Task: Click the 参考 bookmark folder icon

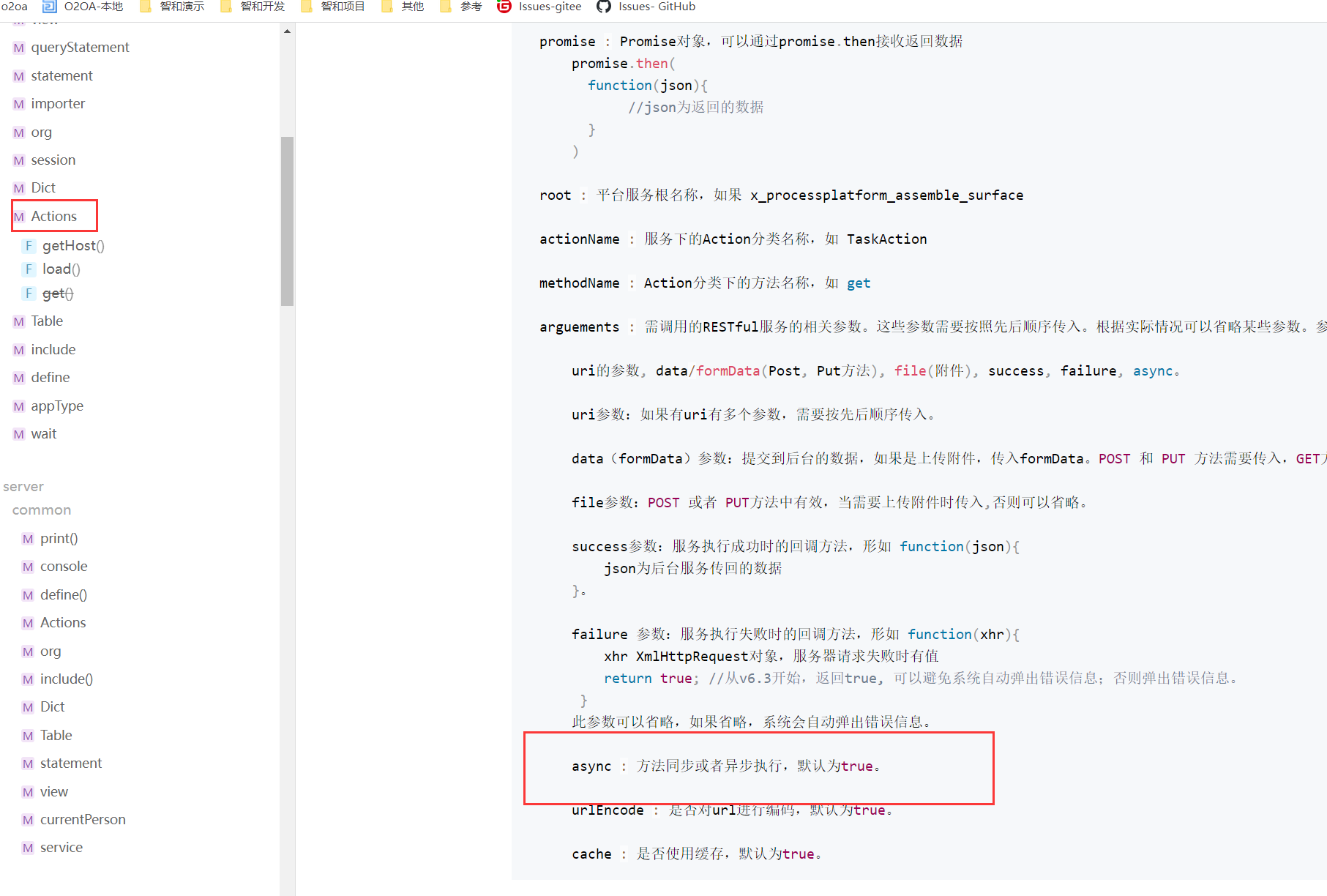Action: pyautogui.click(x=445, y=7)
